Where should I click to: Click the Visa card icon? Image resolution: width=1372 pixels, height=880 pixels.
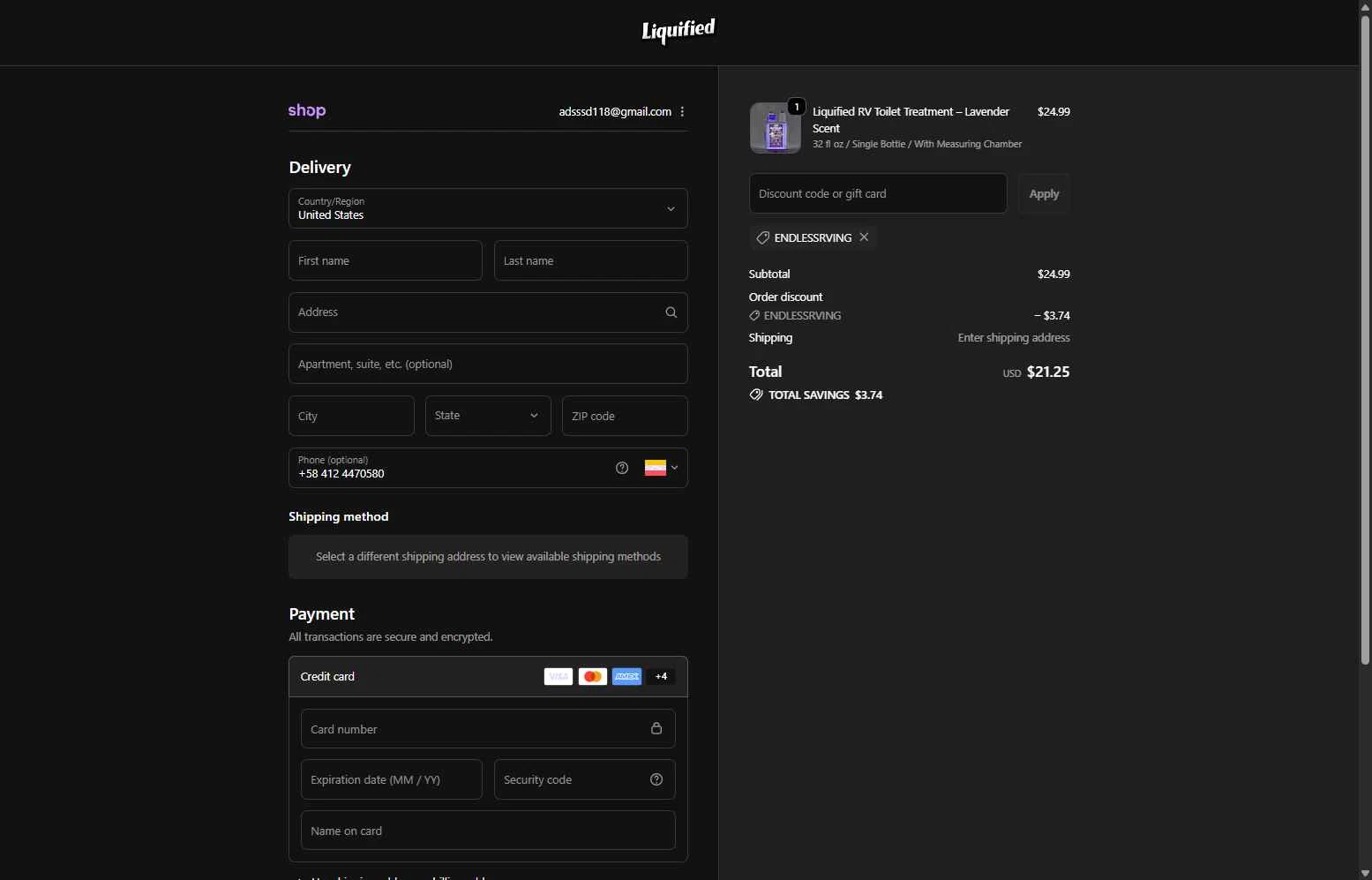click(x=559, y=677)
